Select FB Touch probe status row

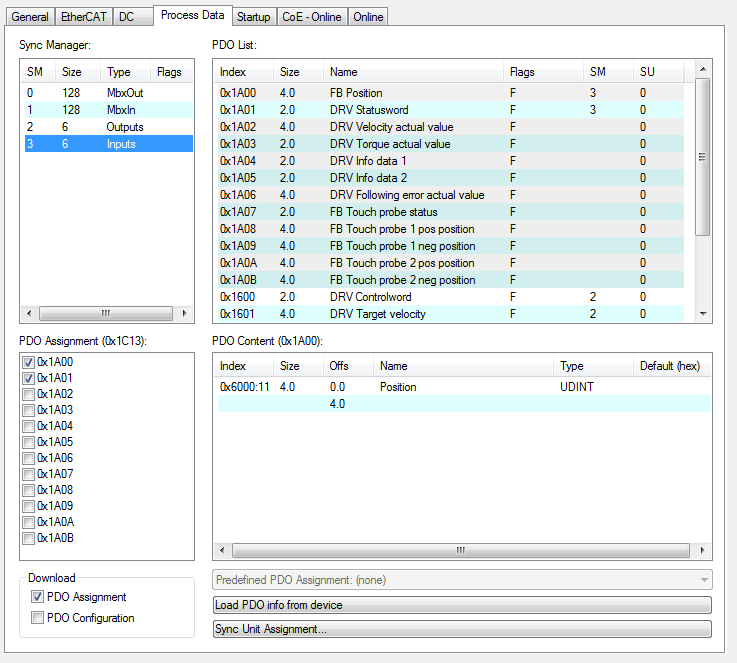(451, 212)
